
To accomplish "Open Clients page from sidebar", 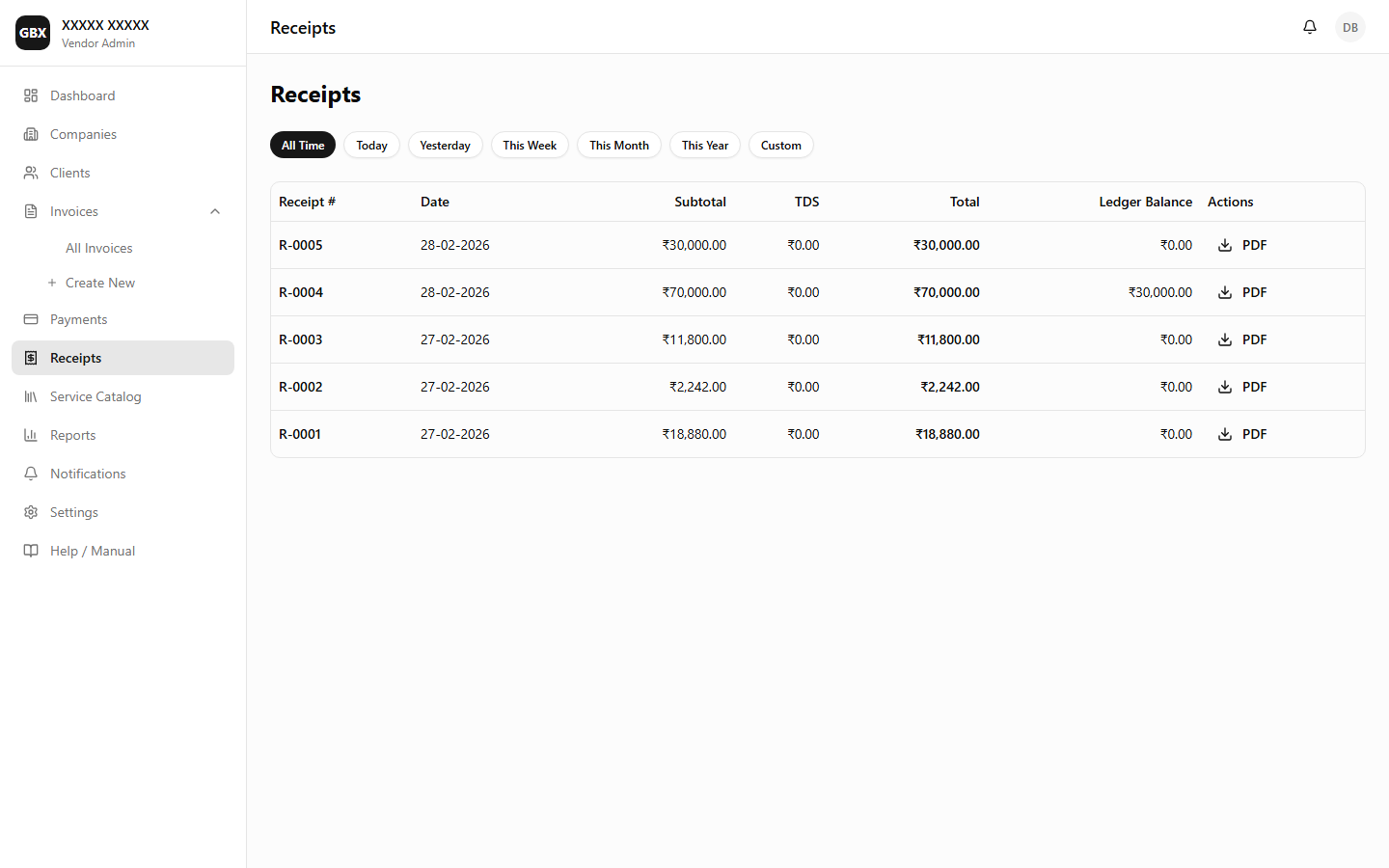I will pyautogui.click(x=123, y=173).
